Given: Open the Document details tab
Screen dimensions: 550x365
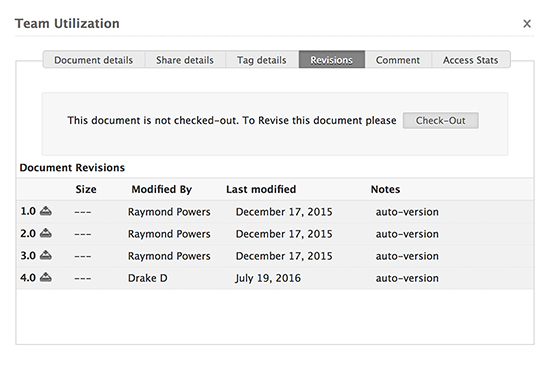Looking at the screenshot, I should [94, 60].
